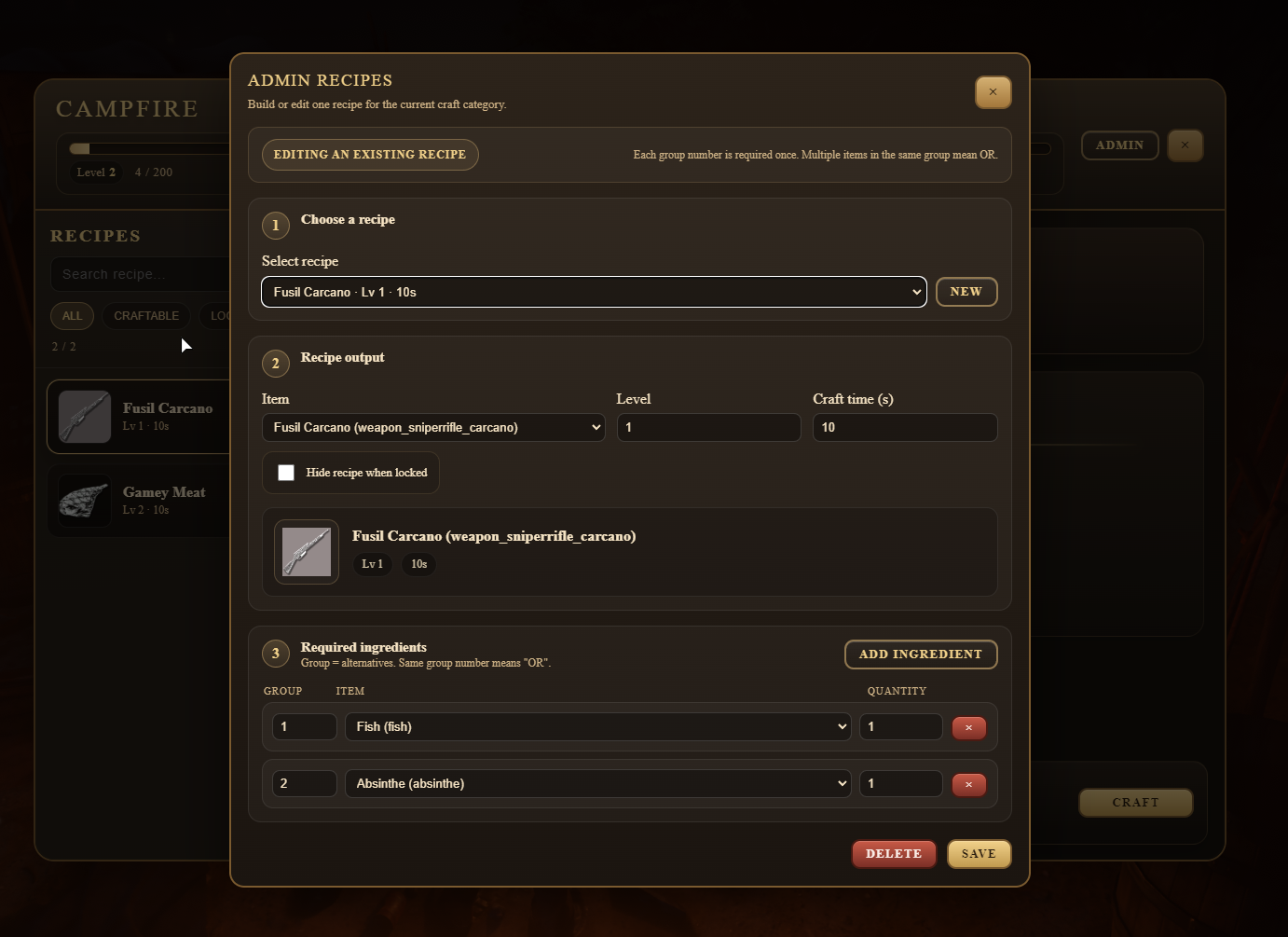
Task: Focus quantity field of Fish row
Action: click(900, 726)
